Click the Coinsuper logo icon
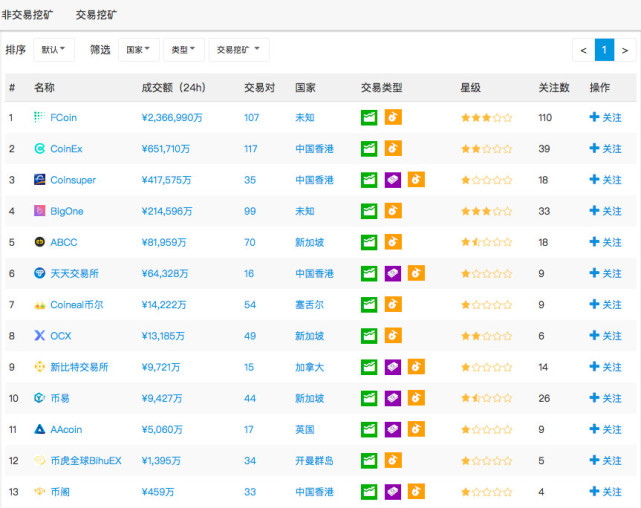Image resolution: width=641 pixels, height=508 pixels. (39, 179)
